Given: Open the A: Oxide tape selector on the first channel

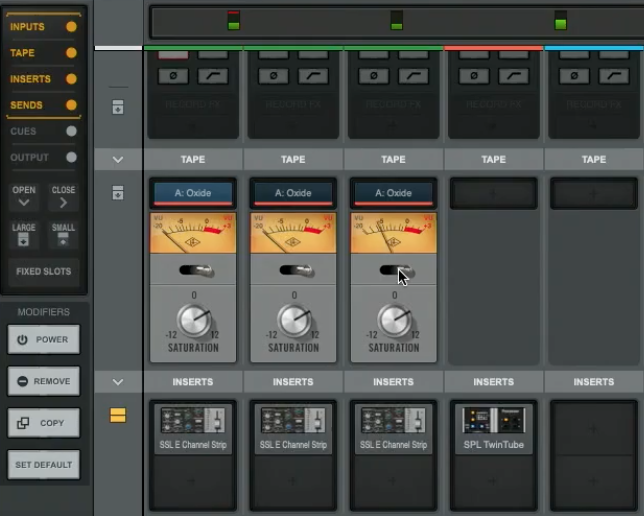Looking at the screenshot, I should point(193,193).
